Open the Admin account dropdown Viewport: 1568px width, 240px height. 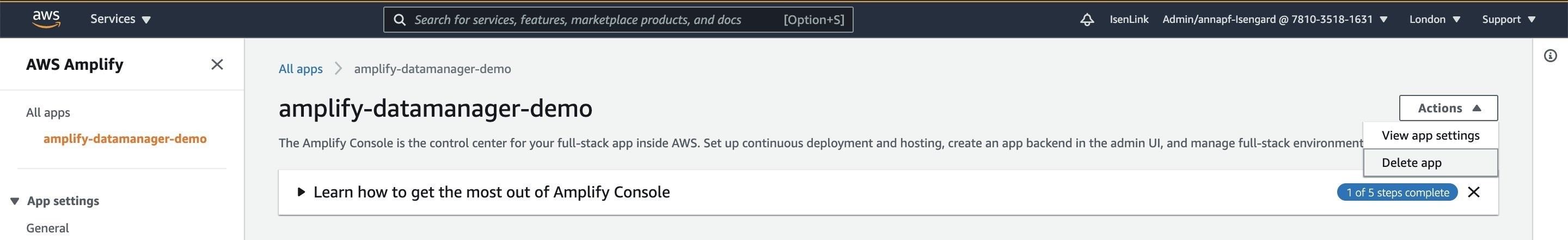point(1275,20)
